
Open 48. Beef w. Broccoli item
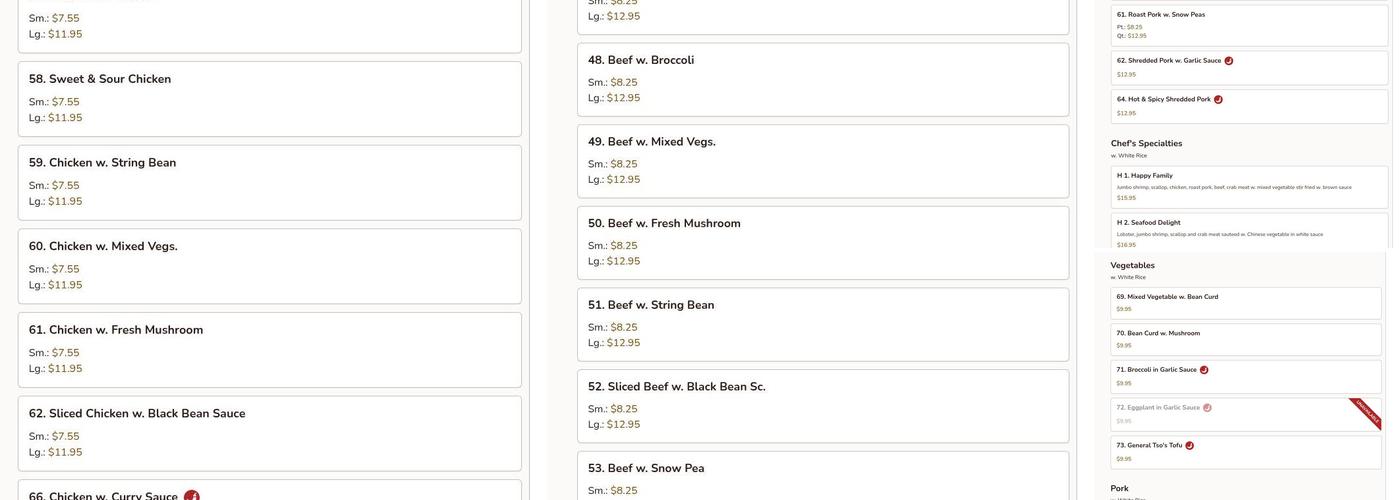[x=822, y=79]
